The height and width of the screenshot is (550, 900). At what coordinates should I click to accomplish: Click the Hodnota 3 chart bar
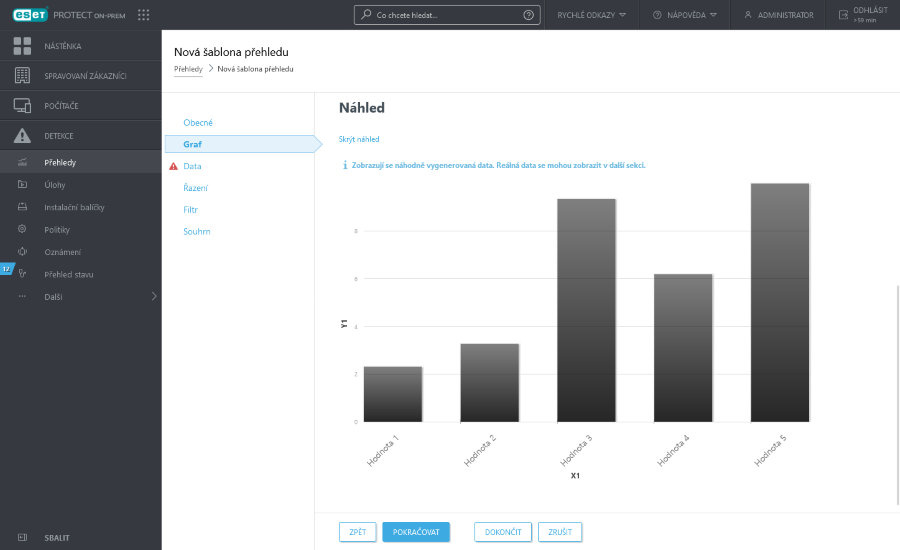pos(587,311)
